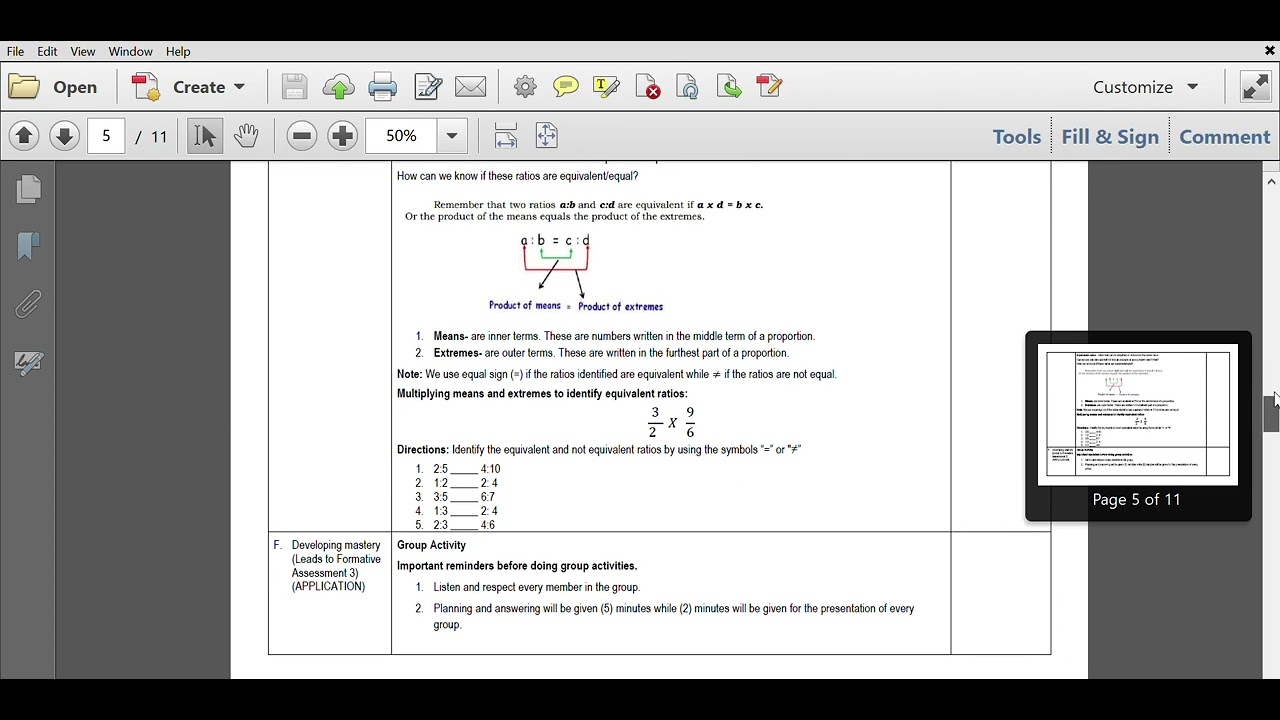This screenshot has width=1280, height=720.
Task: Open preferences with the gear icon
Action: (x=525, y=87)
